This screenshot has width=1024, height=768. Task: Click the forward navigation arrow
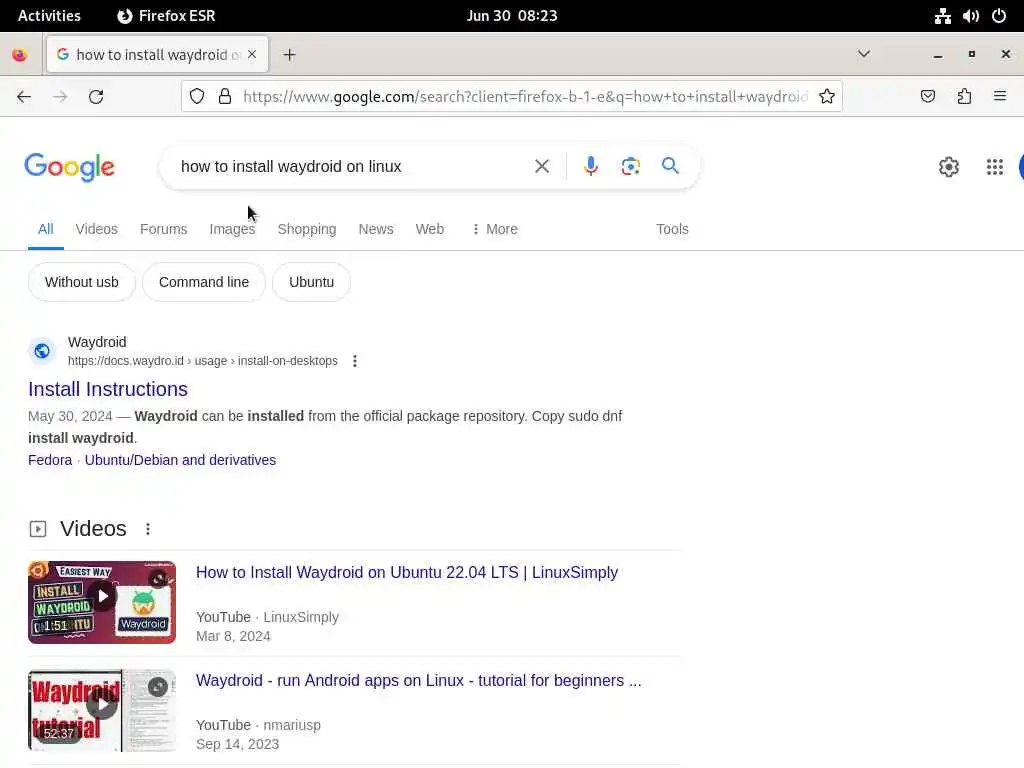tap(60, 97)
